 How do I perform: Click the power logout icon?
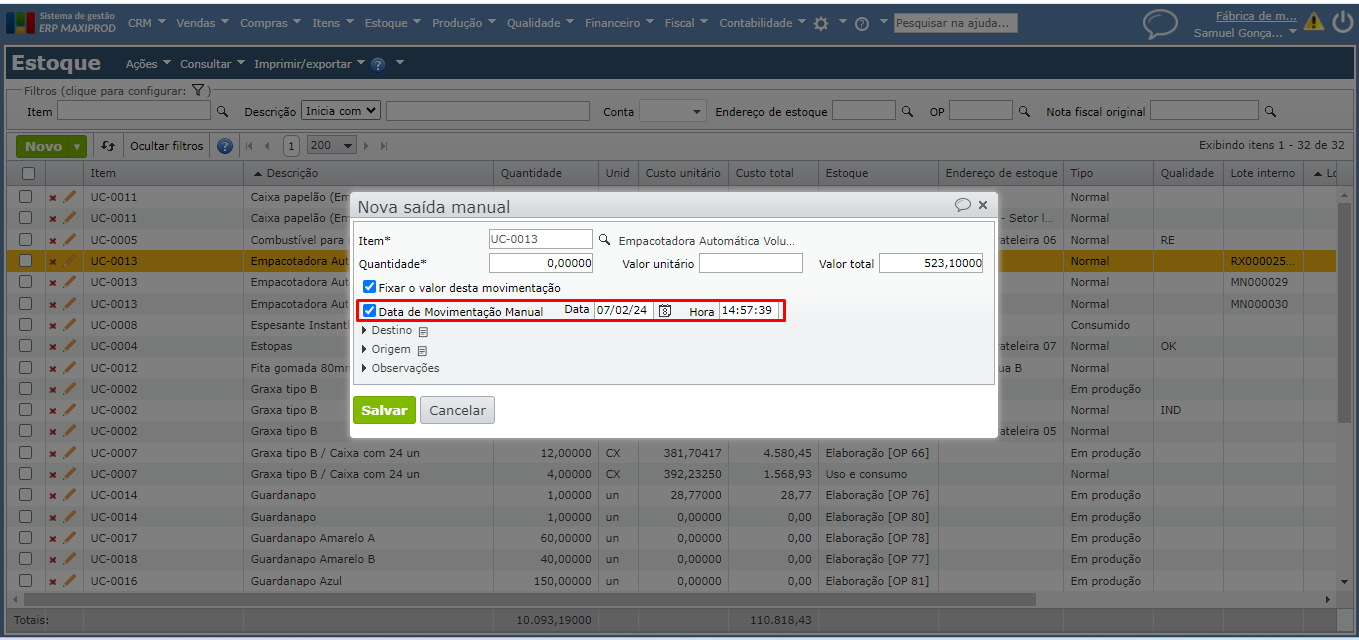[x=1342, y=22]
